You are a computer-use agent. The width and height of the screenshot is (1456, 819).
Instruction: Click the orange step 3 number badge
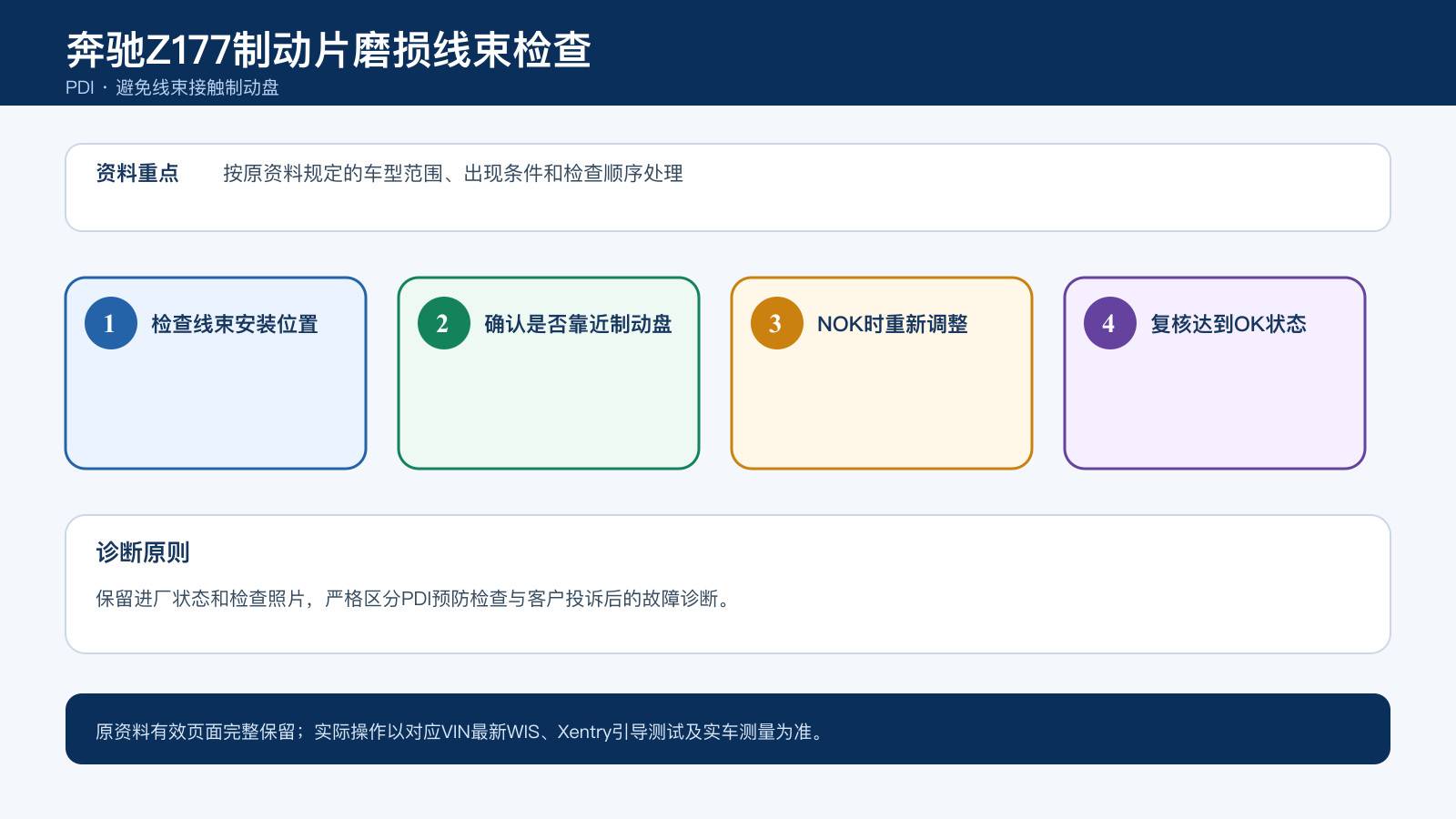777,323
